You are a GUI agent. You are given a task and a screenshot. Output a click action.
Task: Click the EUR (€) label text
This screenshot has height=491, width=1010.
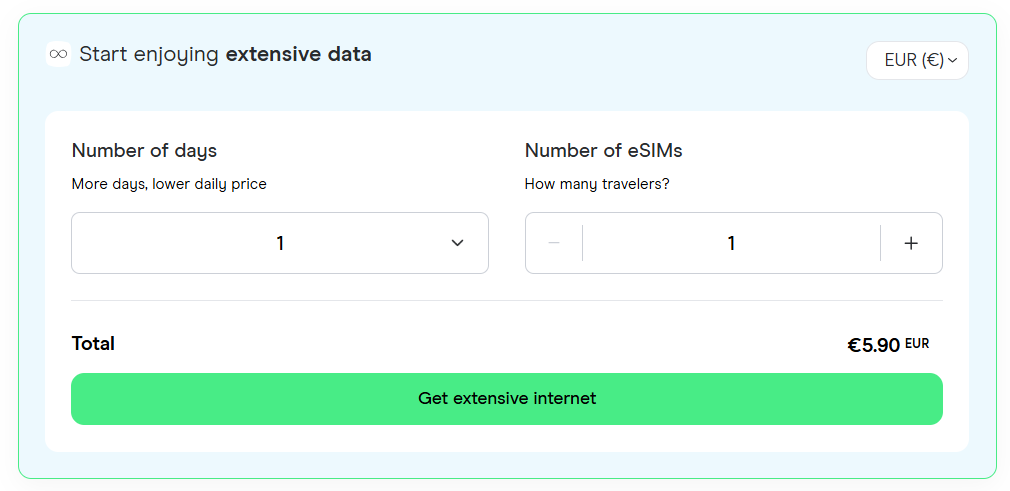914,61
